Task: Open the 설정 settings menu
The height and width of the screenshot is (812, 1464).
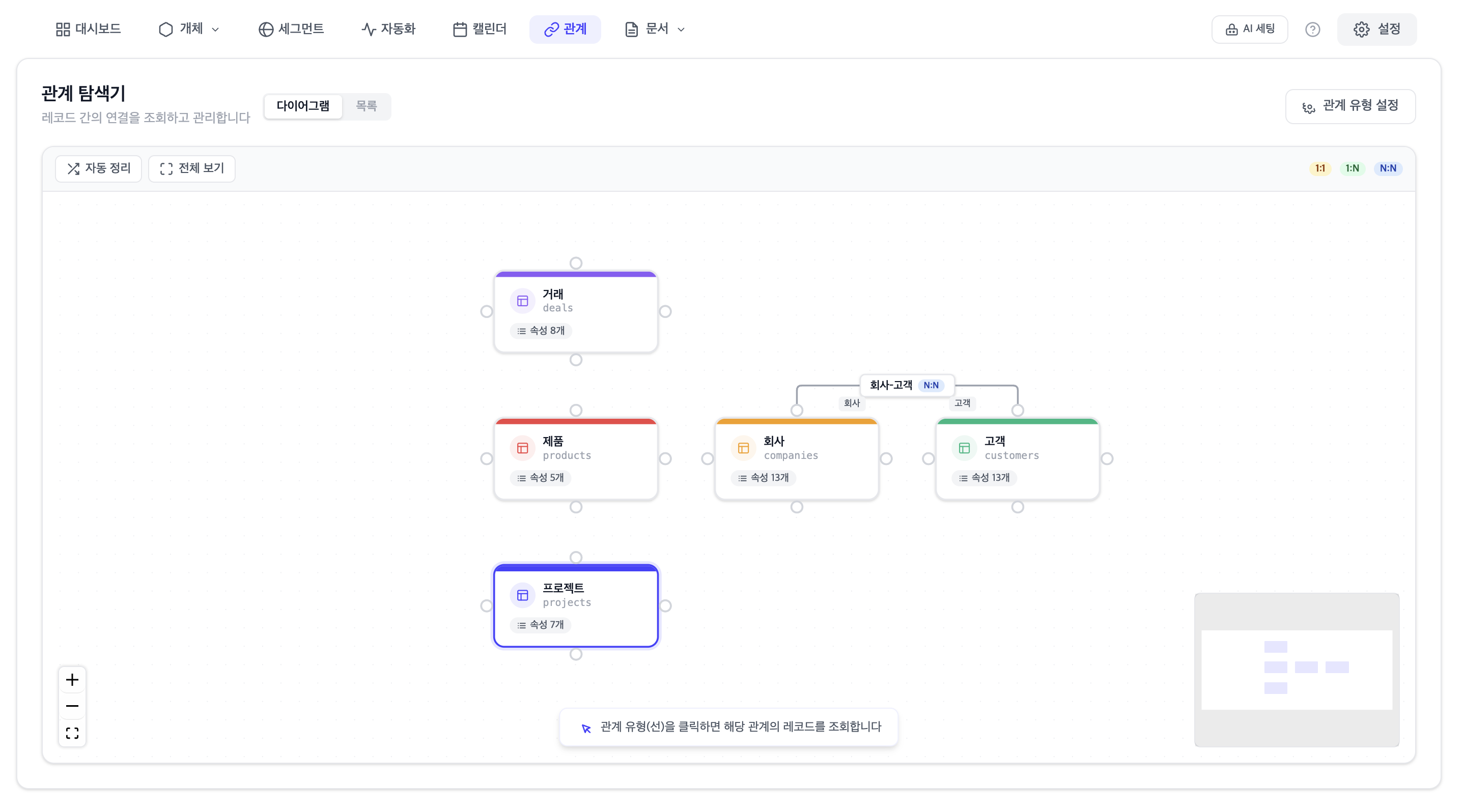Action: click(1377, 29)
